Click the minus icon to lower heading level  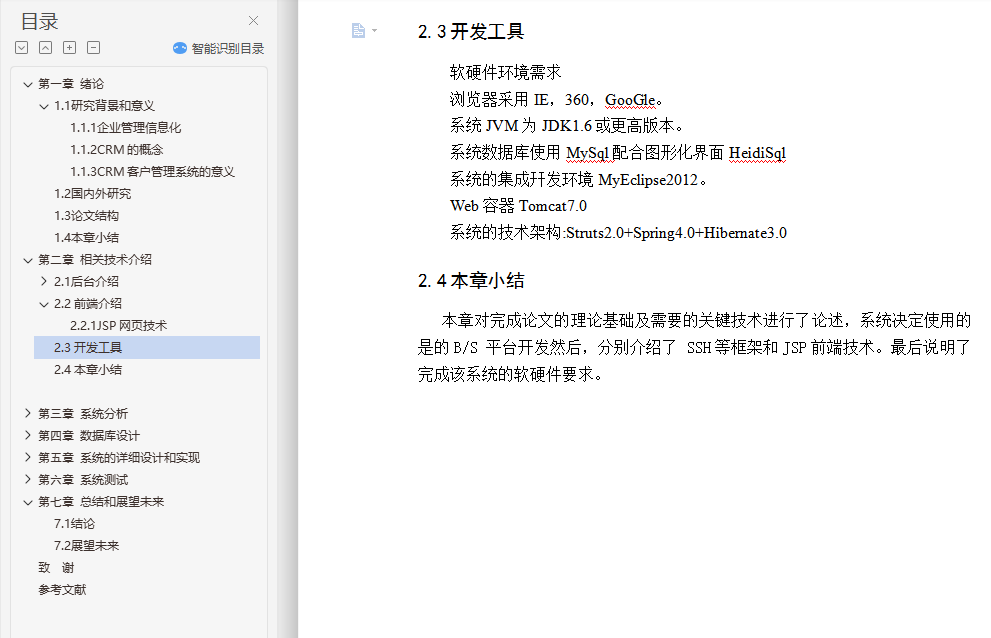(x=94, y=47)
